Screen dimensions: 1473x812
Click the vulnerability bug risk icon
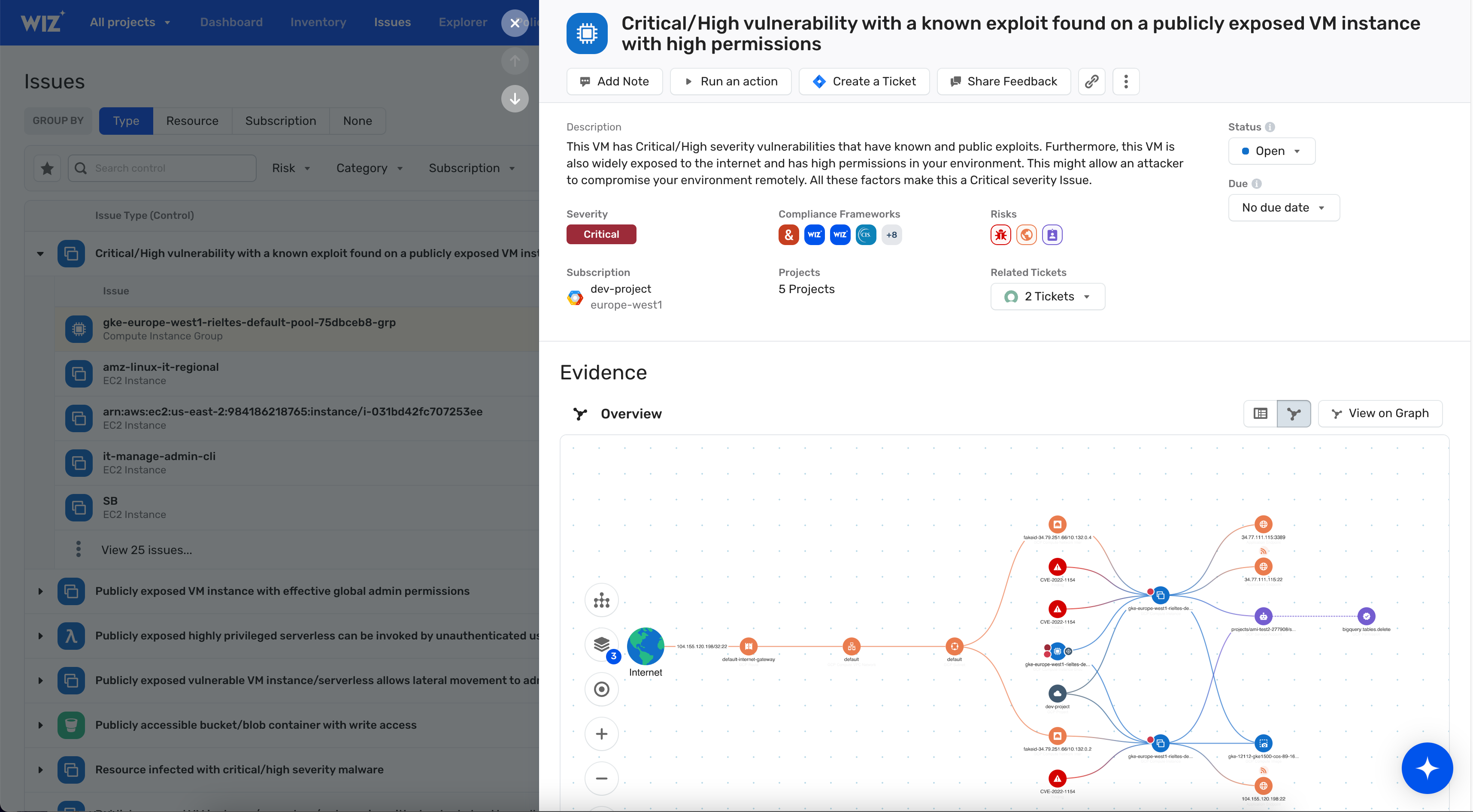click(x=1001, y=234)
